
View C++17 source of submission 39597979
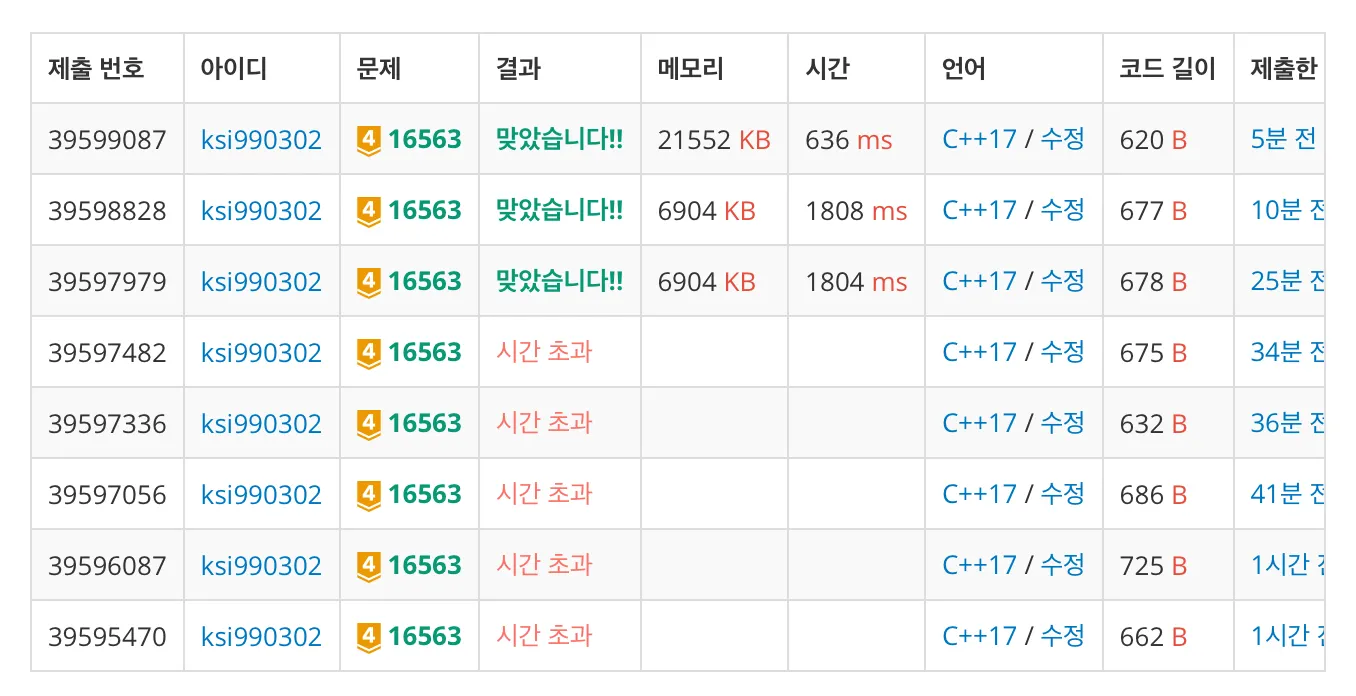click(x=979, y=282)
